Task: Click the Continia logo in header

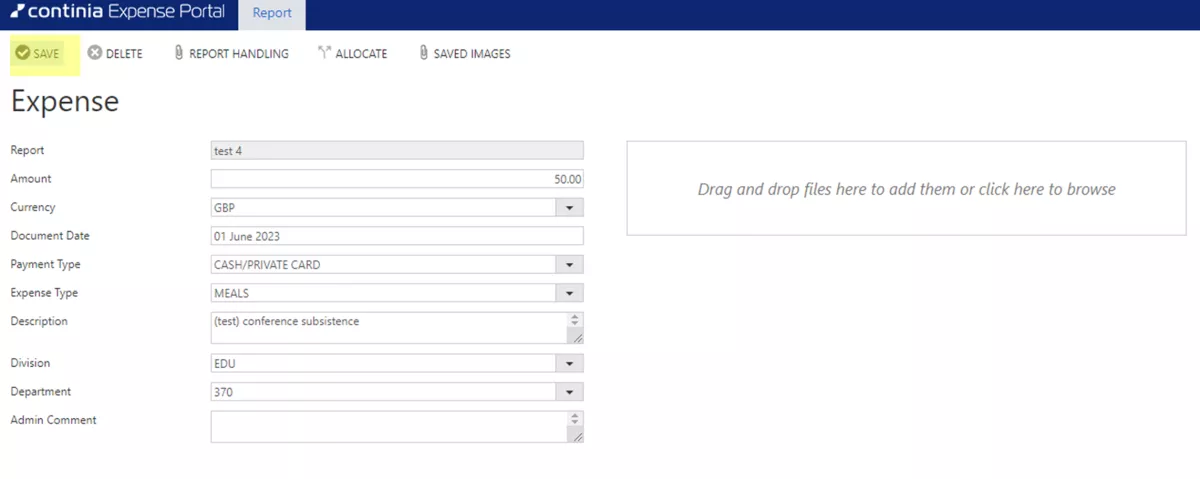Action: tap(17, 13)
